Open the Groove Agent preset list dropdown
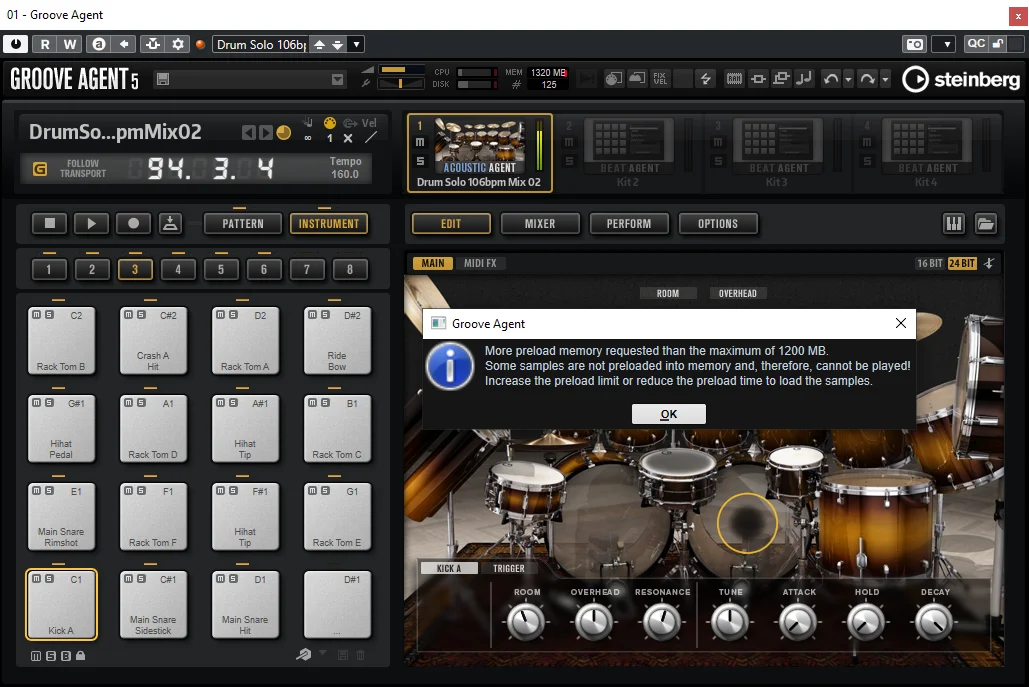Viewport: 1029px width, 687px height. click(337, 79)
